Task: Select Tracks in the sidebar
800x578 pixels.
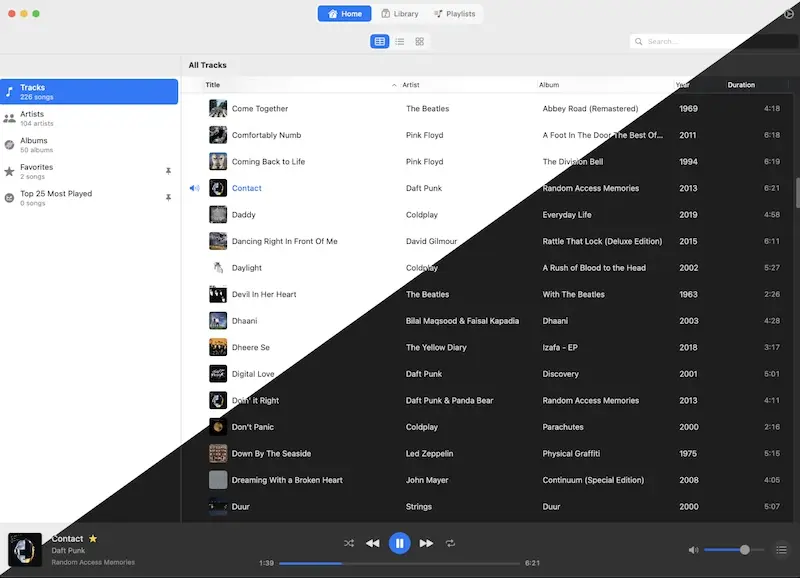Action: (89, 92)
